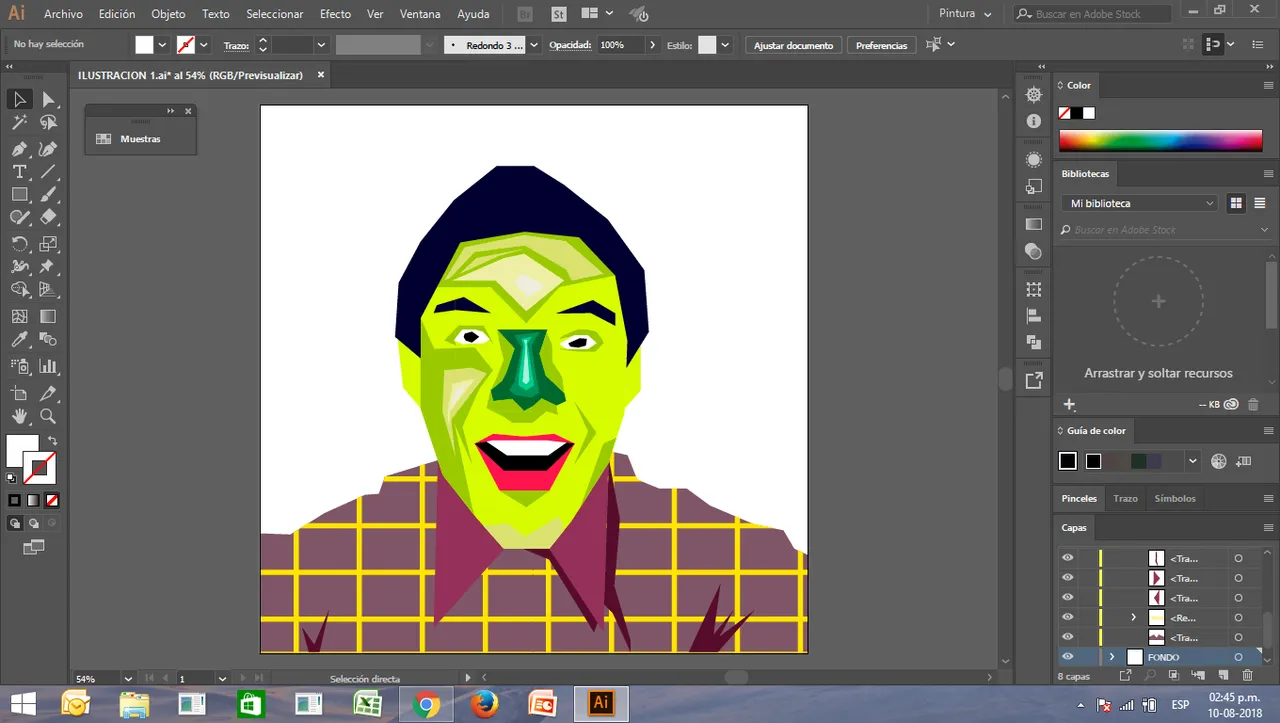The width and height of the screenshot is (1280, 723).
Task: Click the Stroke swatch in toolbox
Action: point(40,467)
